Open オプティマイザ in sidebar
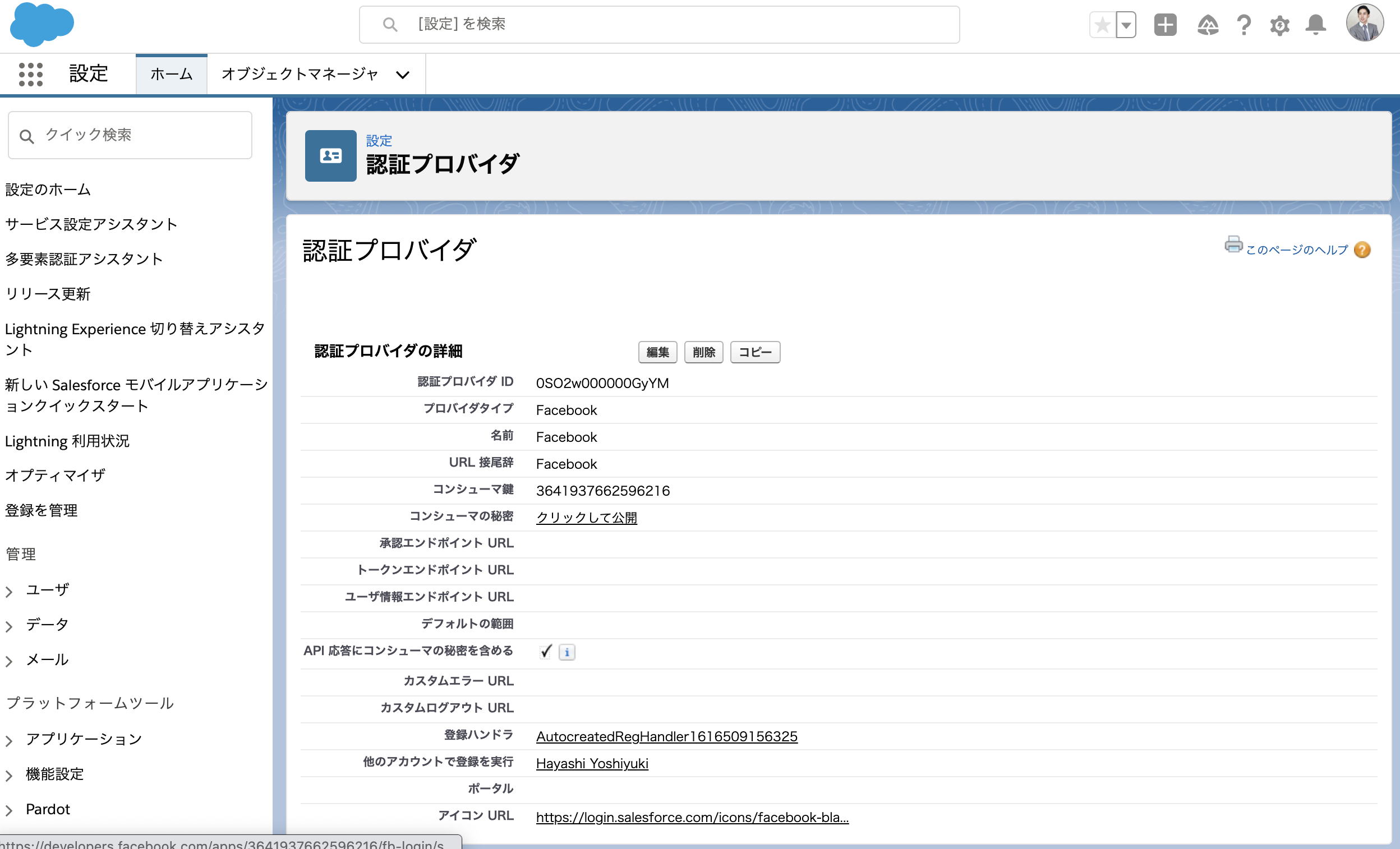 click(x=55, y=476)
